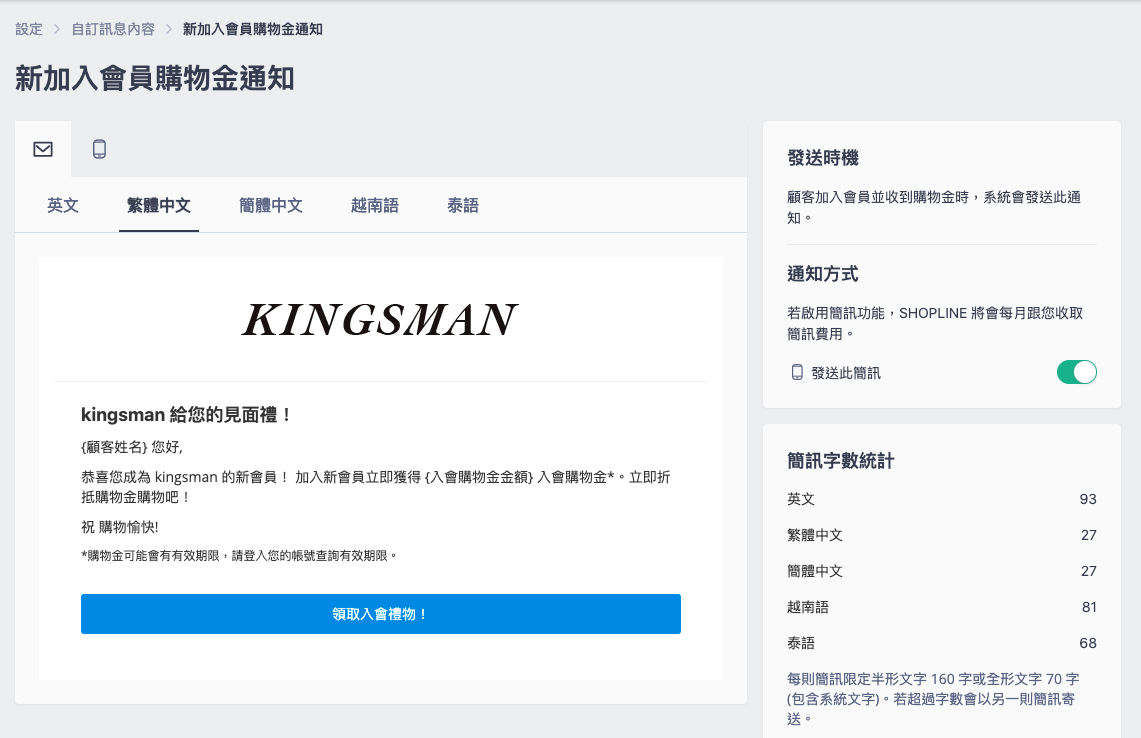Switch to the email envelope preview tab
The height and width of the screenshot is (738, 1141).
pos(43,149)
